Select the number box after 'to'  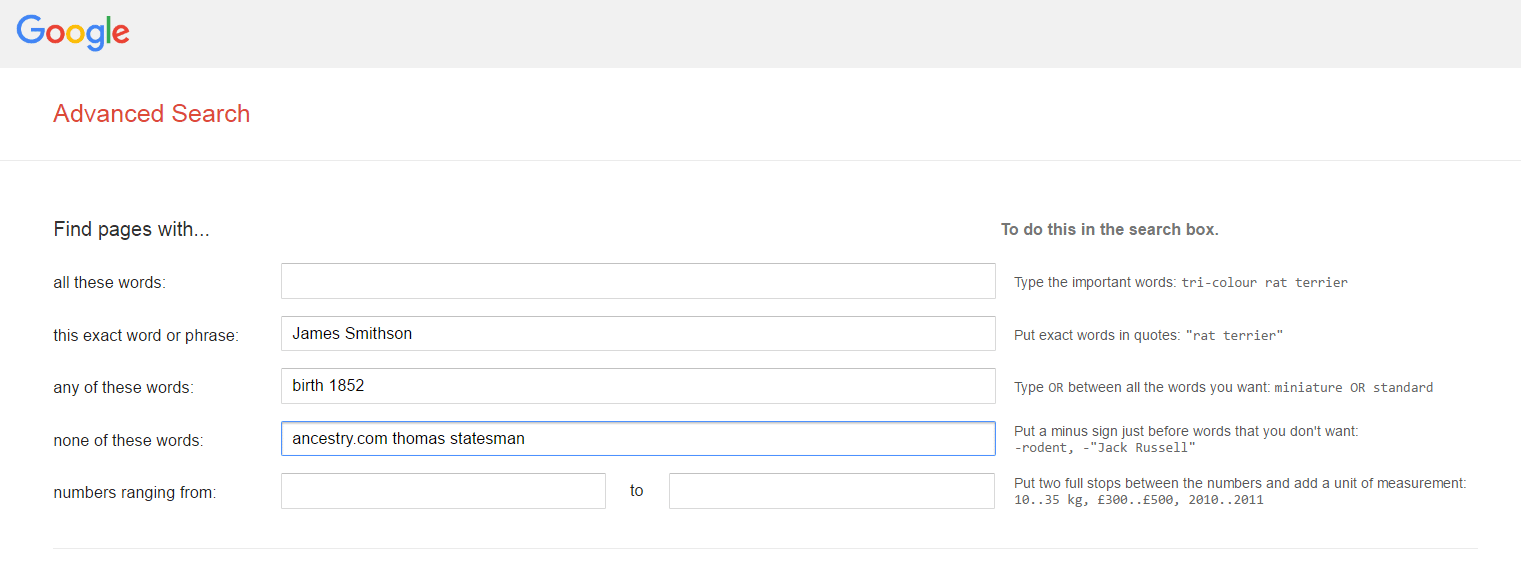[832, 491]
